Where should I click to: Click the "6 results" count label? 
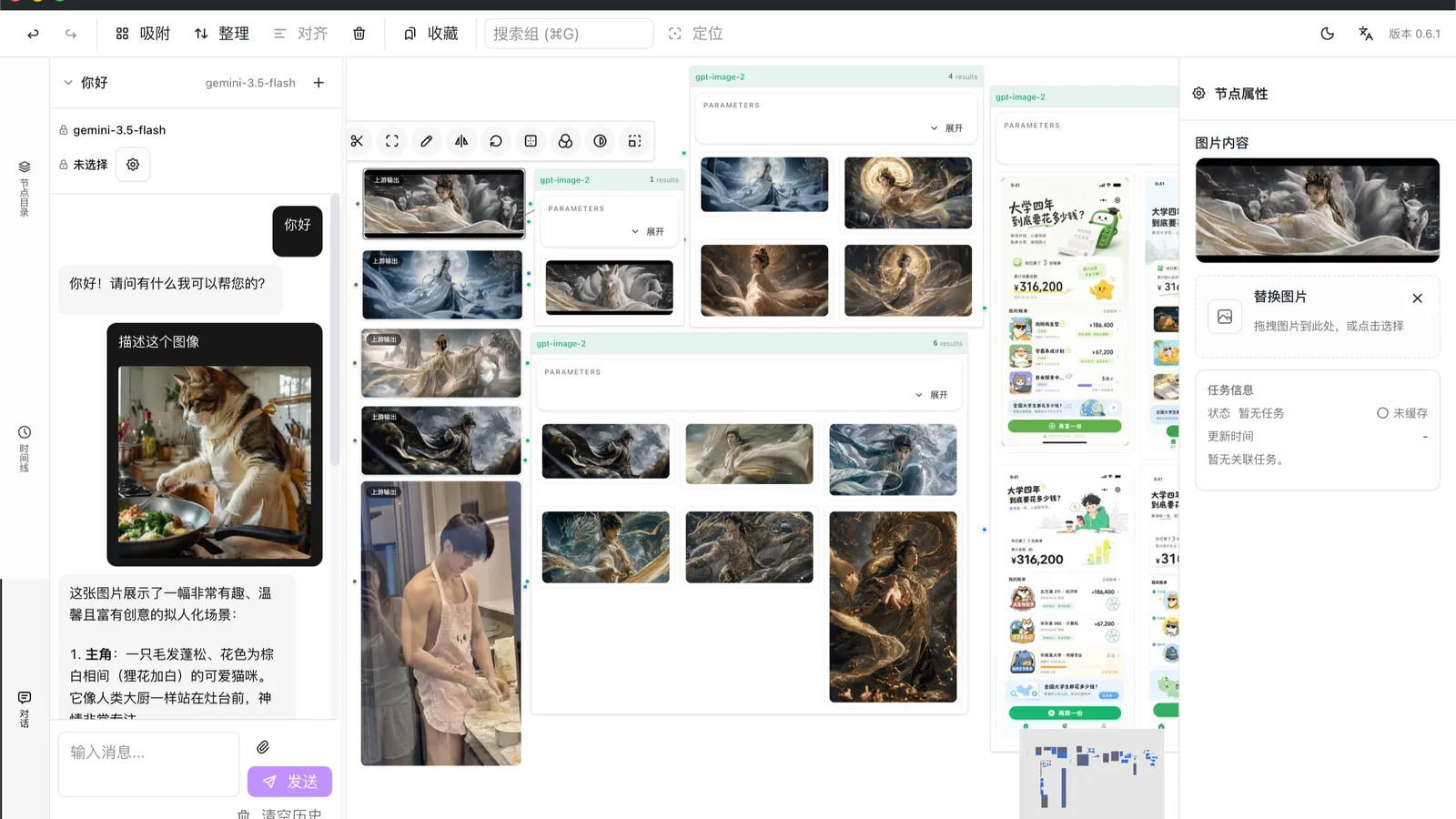coord(947,344)
